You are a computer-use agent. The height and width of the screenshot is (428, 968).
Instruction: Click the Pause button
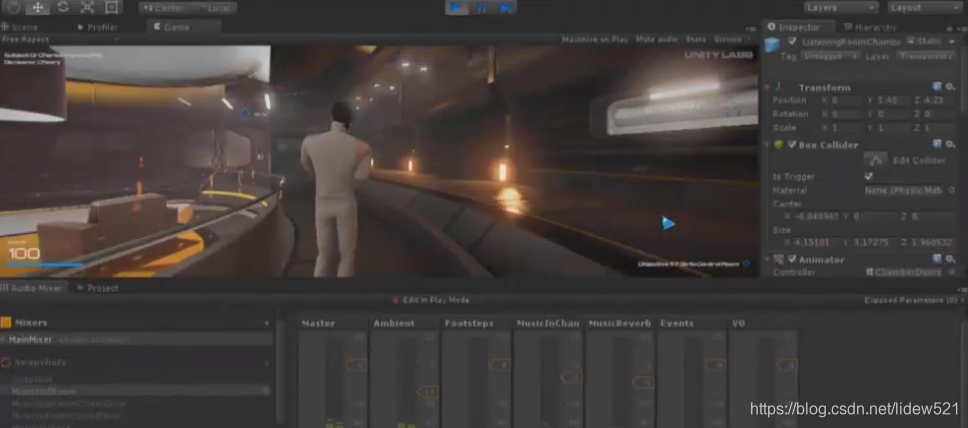pyautogui.click(x=481, y=7)
